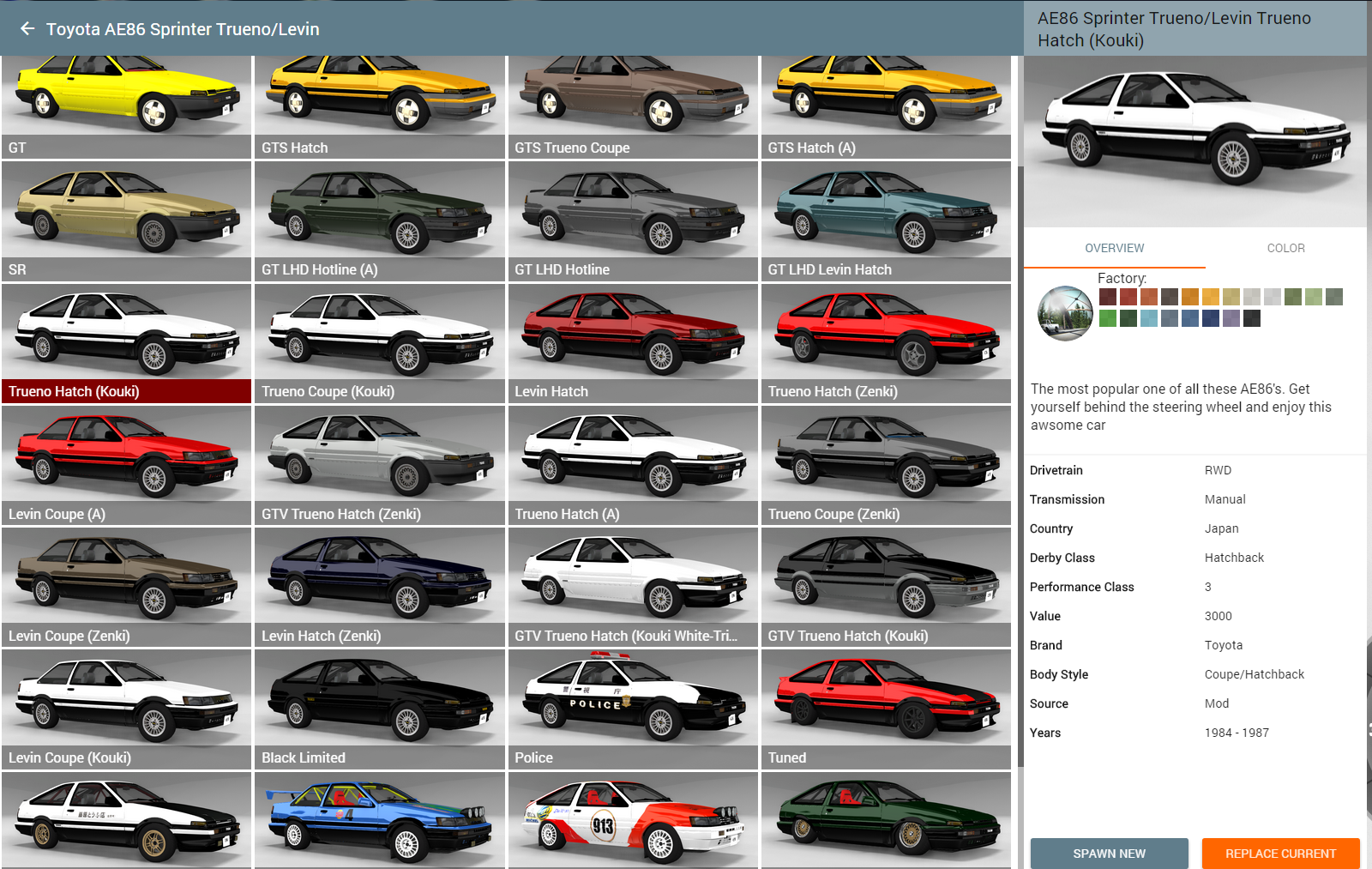
Task: Choose the Trueno Coupe (Kouki) configuration
Action: pos(380,343)
